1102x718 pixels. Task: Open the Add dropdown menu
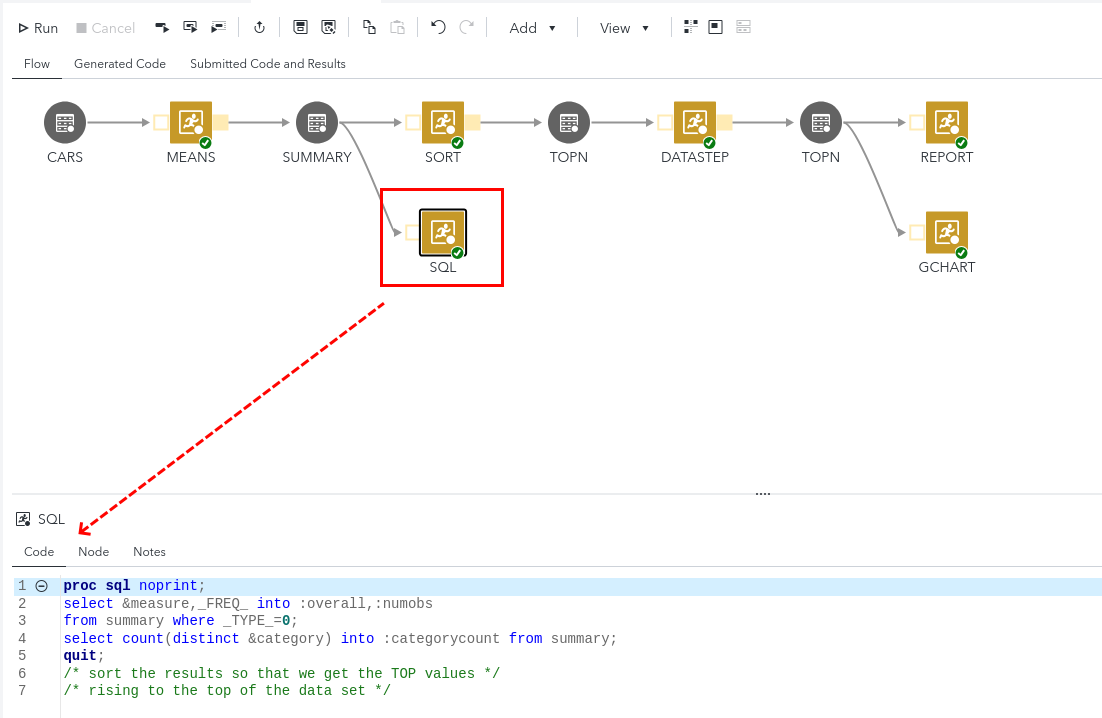coord(532,28)
